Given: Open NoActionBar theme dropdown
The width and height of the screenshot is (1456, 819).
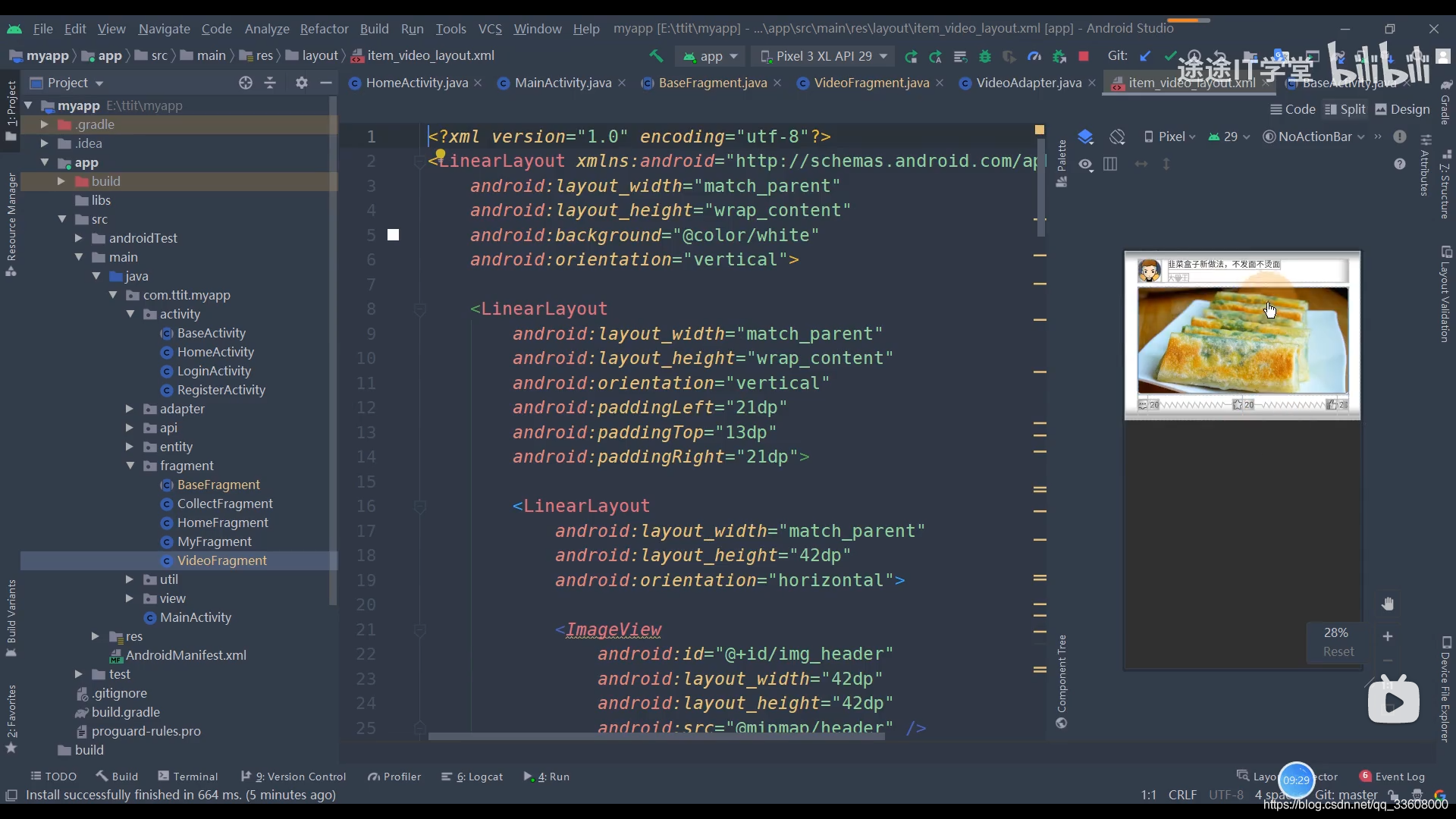Looking at the screenshot, I should [1313, 136].
